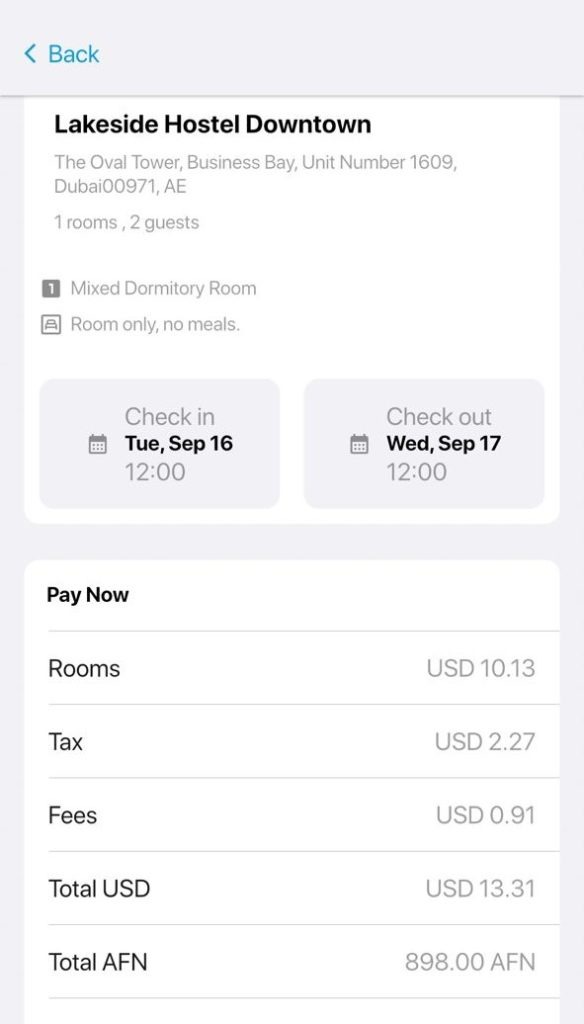Tap the room number 1 badge icon
This screenshot has width=584, height=1024.
(51, 288)
